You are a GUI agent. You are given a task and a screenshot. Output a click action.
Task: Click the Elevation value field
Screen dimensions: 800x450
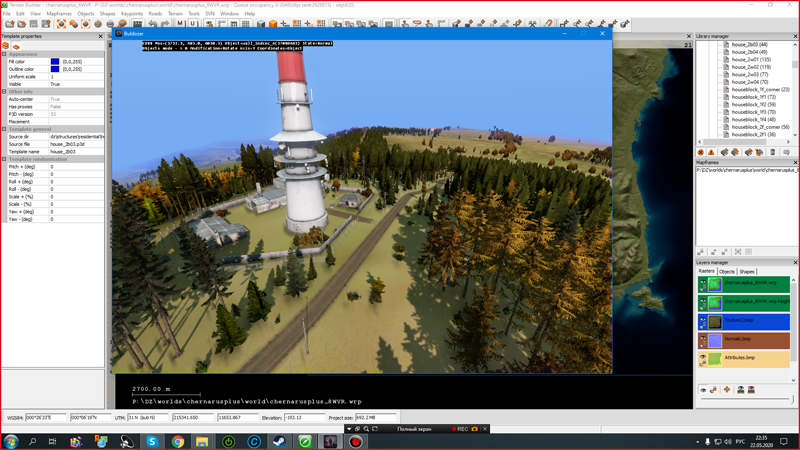305,417
